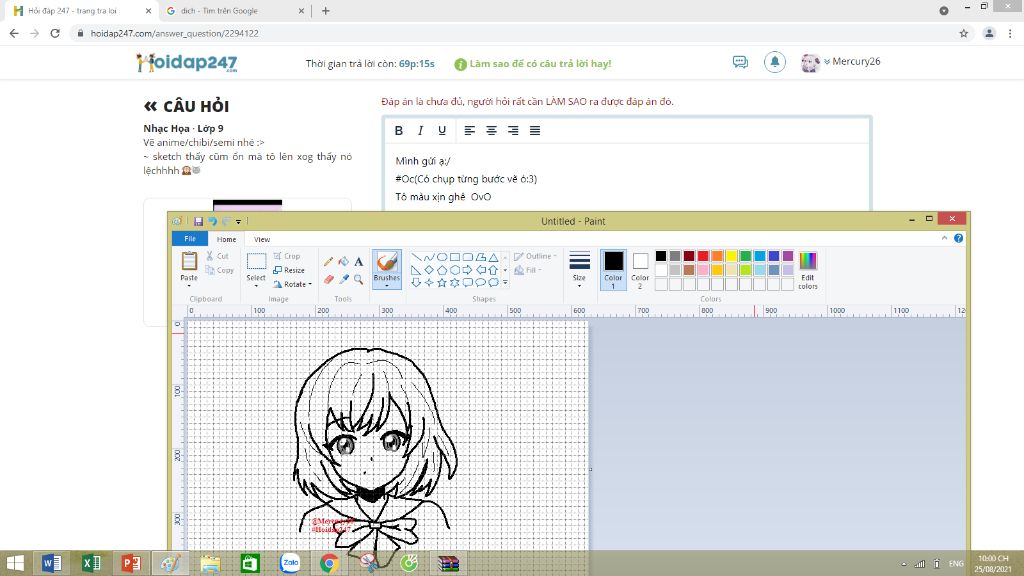The width and height of the screenshot is (1024, 576).
Task: Select the Color picker eyedropper tool
Action: [344, 279]
